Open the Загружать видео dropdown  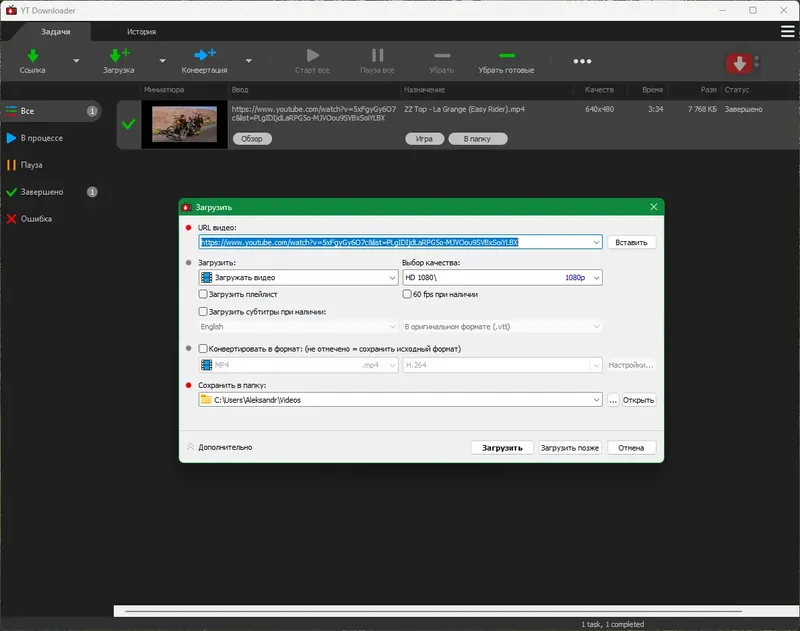[298, 278]
